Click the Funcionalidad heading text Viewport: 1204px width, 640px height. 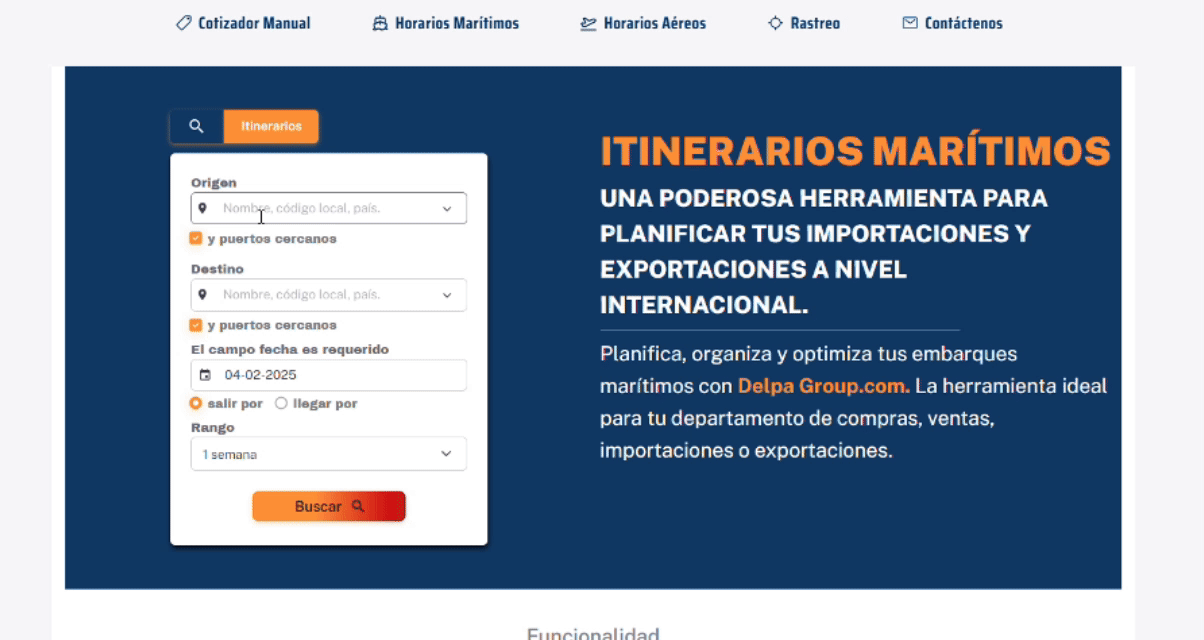pyautogui.click(x=593, y=633)
